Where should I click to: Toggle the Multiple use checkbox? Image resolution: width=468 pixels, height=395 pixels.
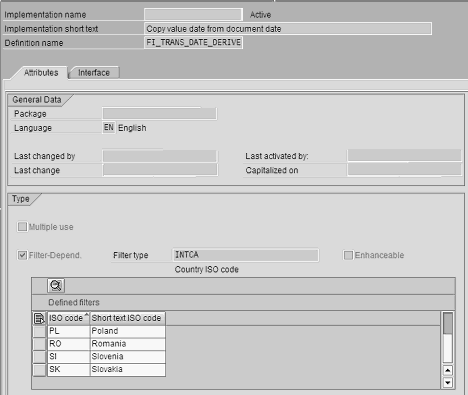[x=22, y=227]
